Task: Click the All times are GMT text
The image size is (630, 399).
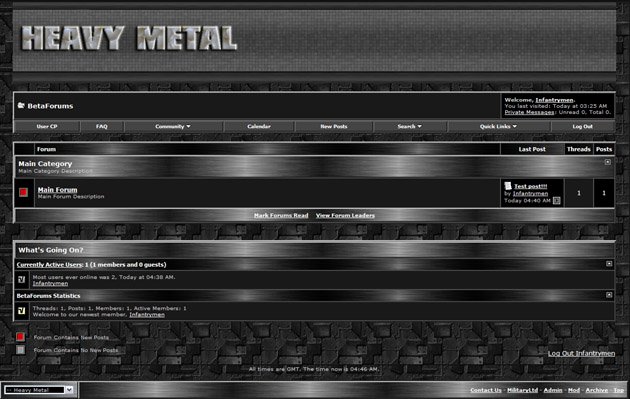Action: point(313,369)
